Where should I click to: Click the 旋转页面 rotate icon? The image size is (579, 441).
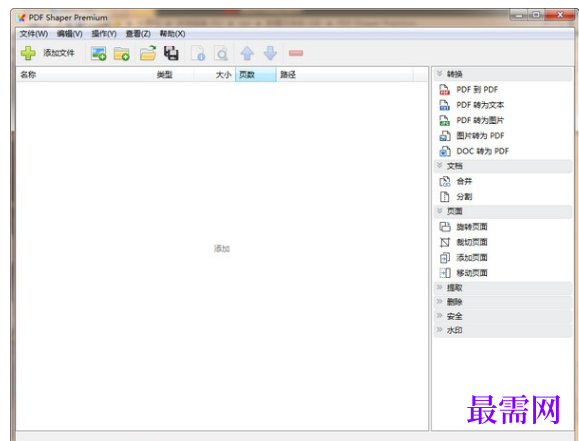click(445, 227)
